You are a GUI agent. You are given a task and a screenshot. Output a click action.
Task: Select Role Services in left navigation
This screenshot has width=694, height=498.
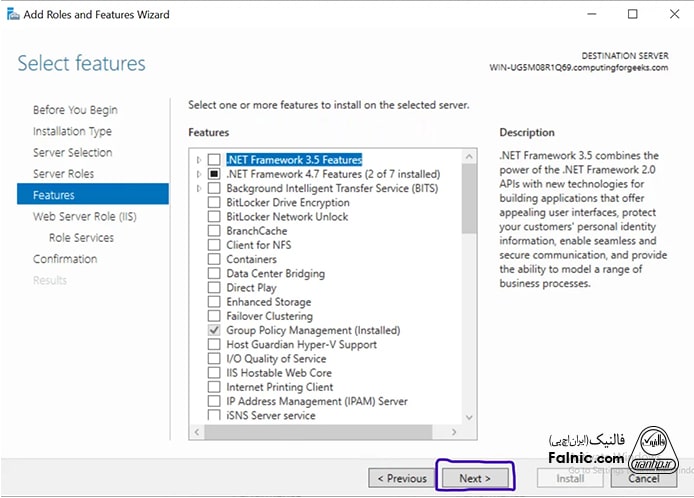[81, 238]
